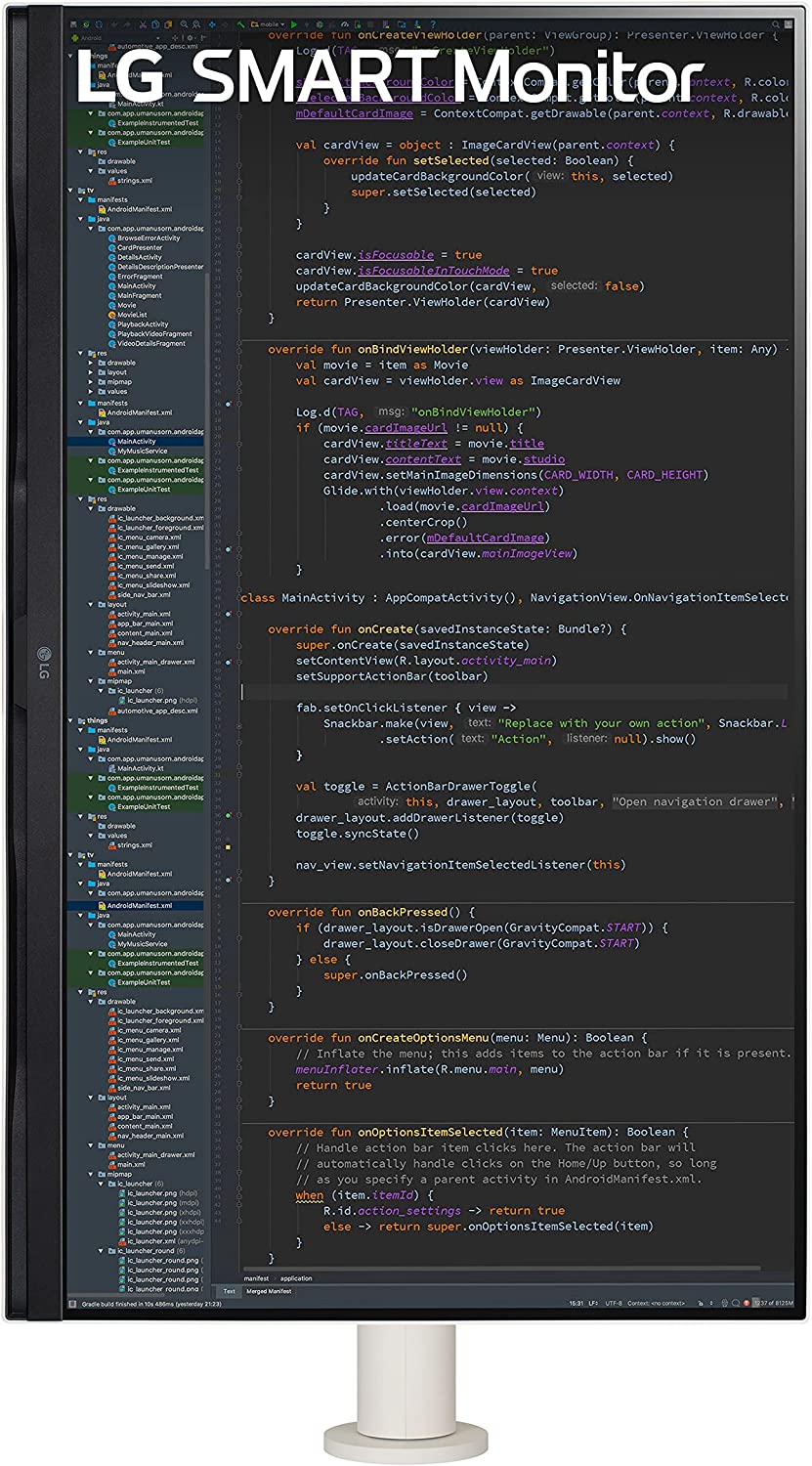
Task: Select the Text tab at editor bottom
Action: pos(229,1291)
